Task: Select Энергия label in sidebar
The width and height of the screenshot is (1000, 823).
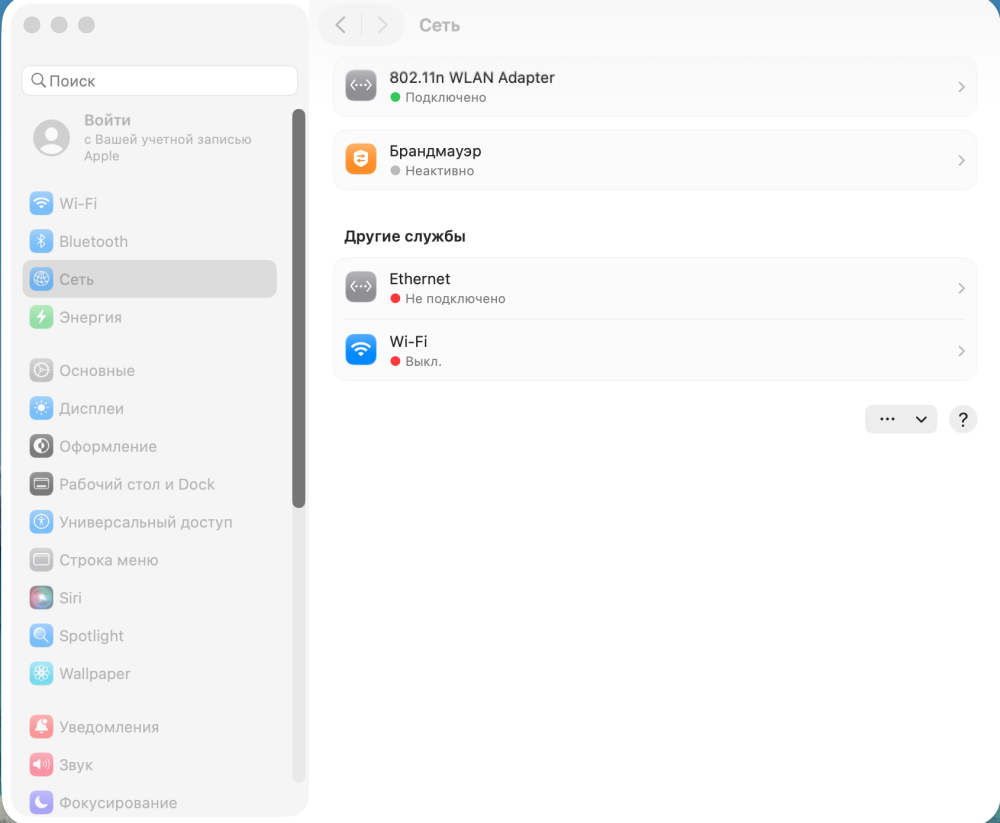Action: [90, 318]
